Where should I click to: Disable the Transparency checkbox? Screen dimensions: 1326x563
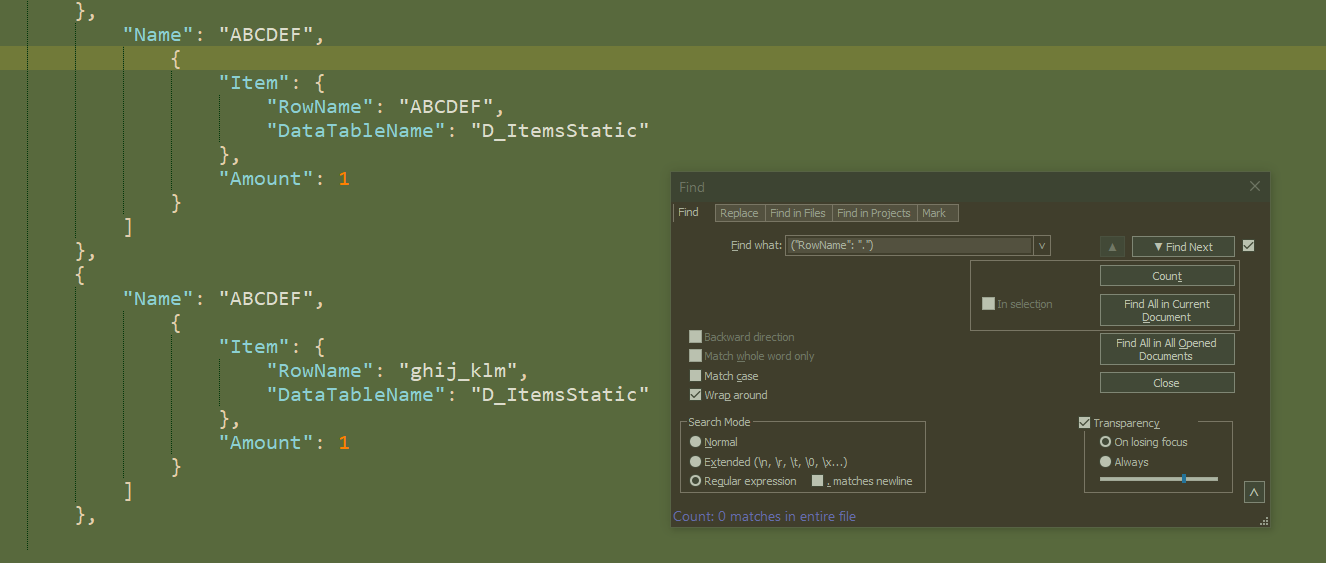click(1085, 423)
